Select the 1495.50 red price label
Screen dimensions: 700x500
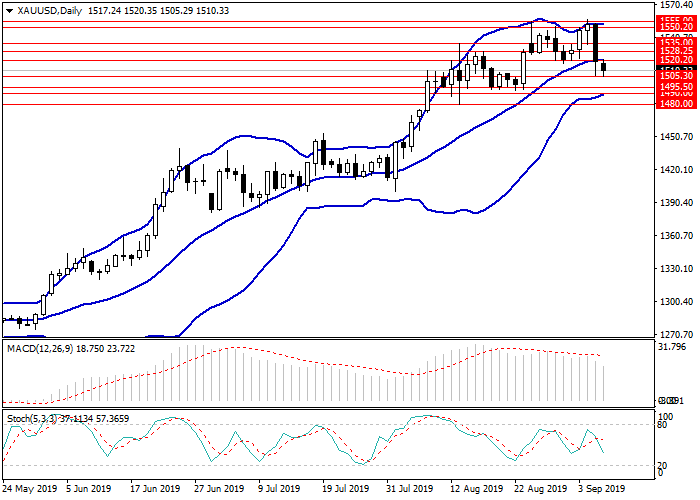(675, 87)
